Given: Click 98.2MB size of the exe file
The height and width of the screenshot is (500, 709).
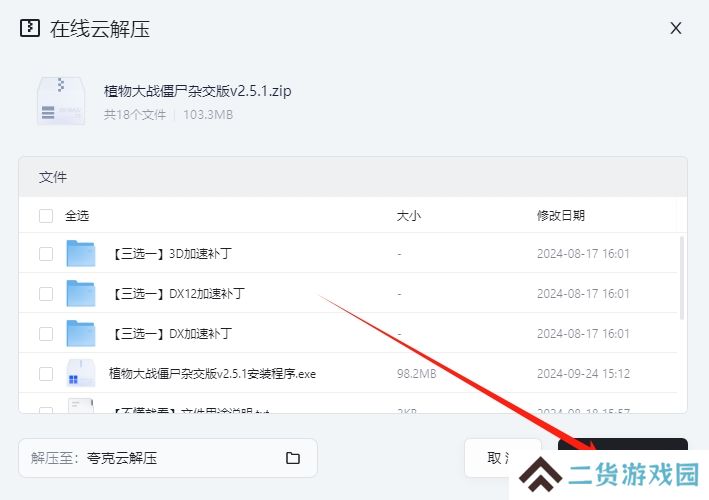Looking at the screenshot, I should tap(416, 374).
